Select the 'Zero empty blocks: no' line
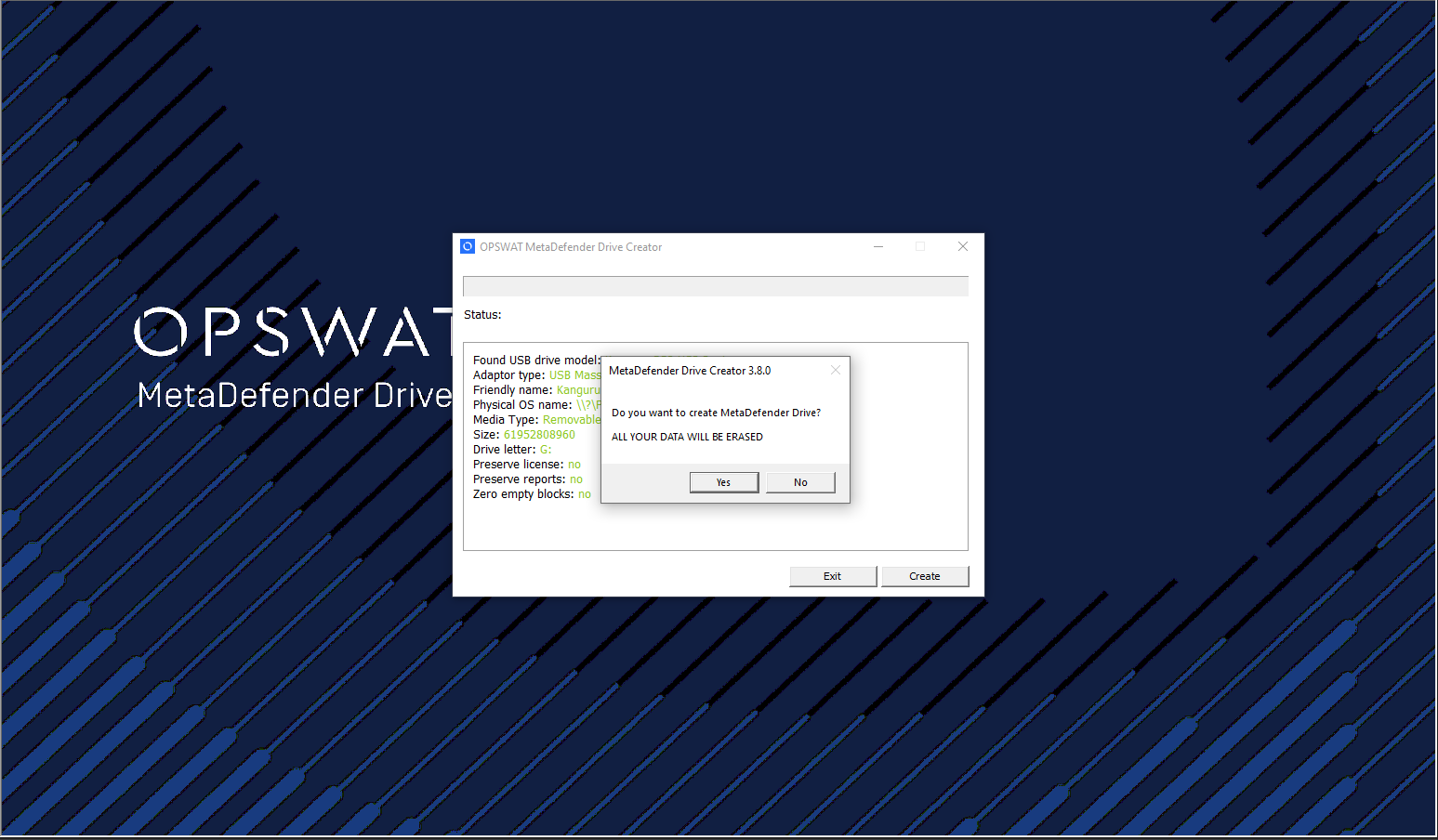The width and height of the screenshot is (1438, 840). click(x=532, y=494)
